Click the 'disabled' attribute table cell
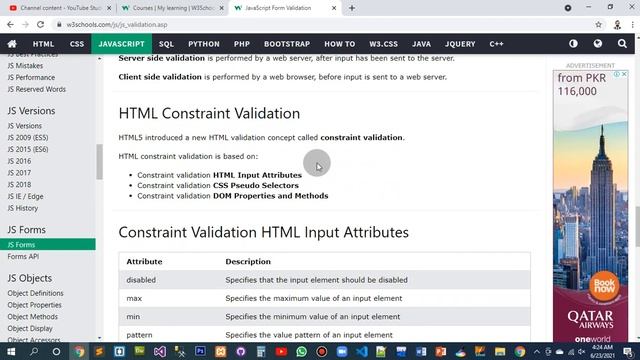 point(141,280)
